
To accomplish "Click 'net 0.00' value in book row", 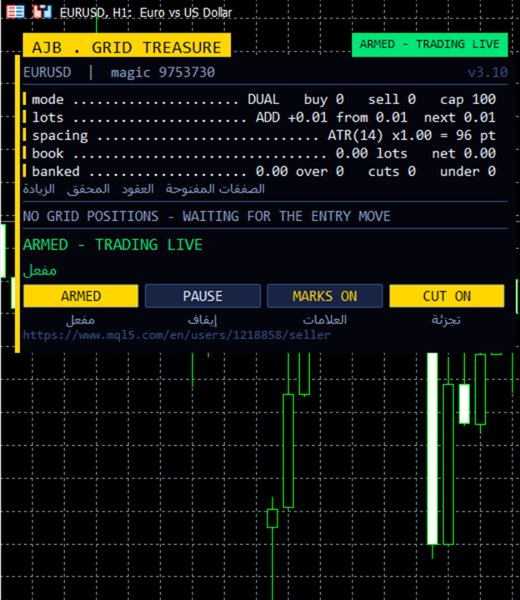I will [x=464, y=153].
